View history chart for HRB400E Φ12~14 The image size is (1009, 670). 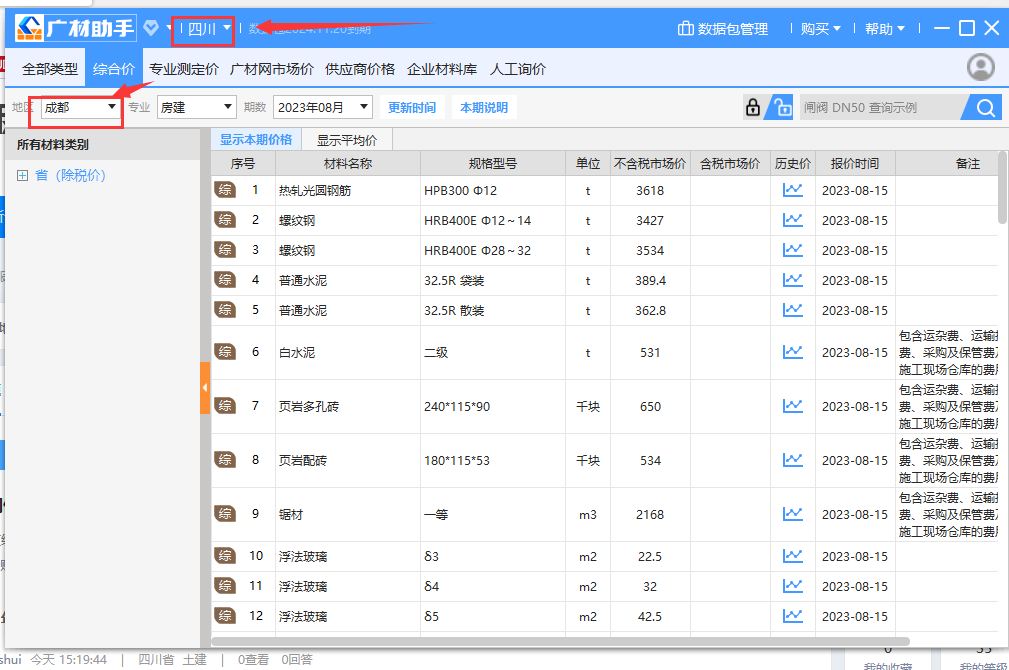tap(793, 220)
